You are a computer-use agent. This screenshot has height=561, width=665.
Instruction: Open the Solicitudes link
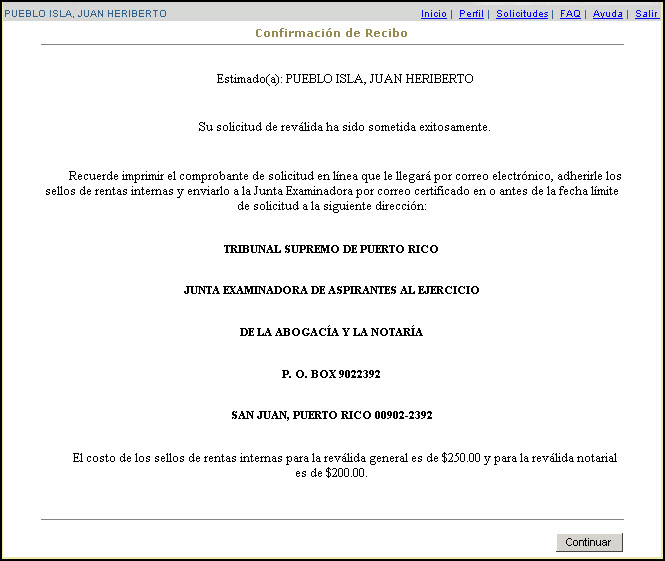click(522, 14)
